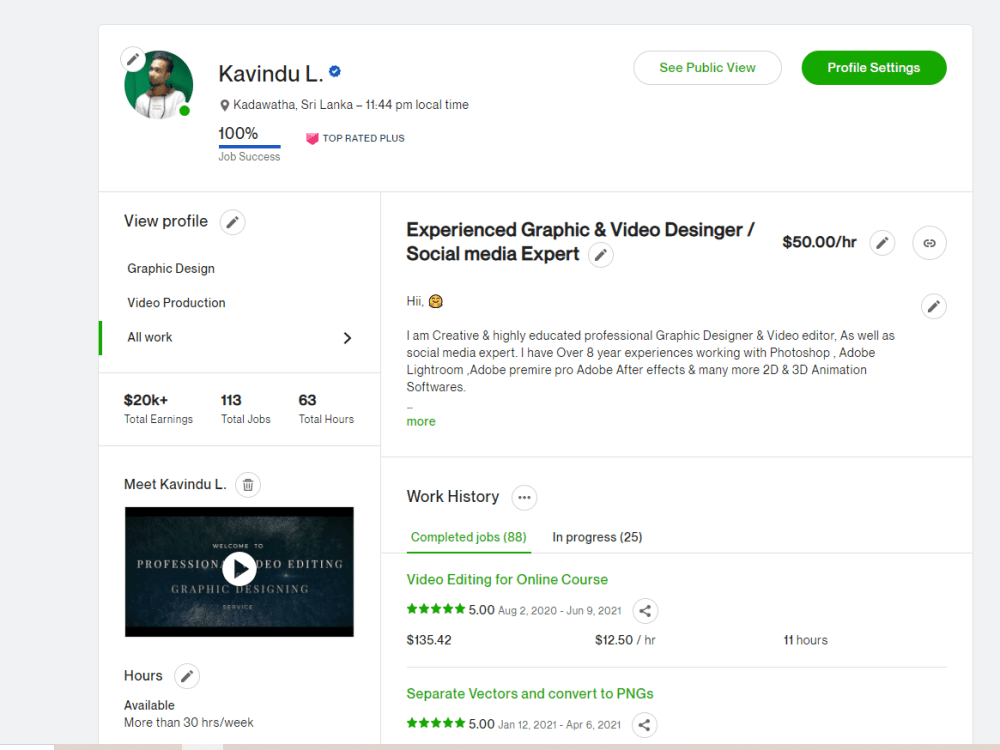
Task: Edit the overview description pencil icon
Action: point(934,307)
